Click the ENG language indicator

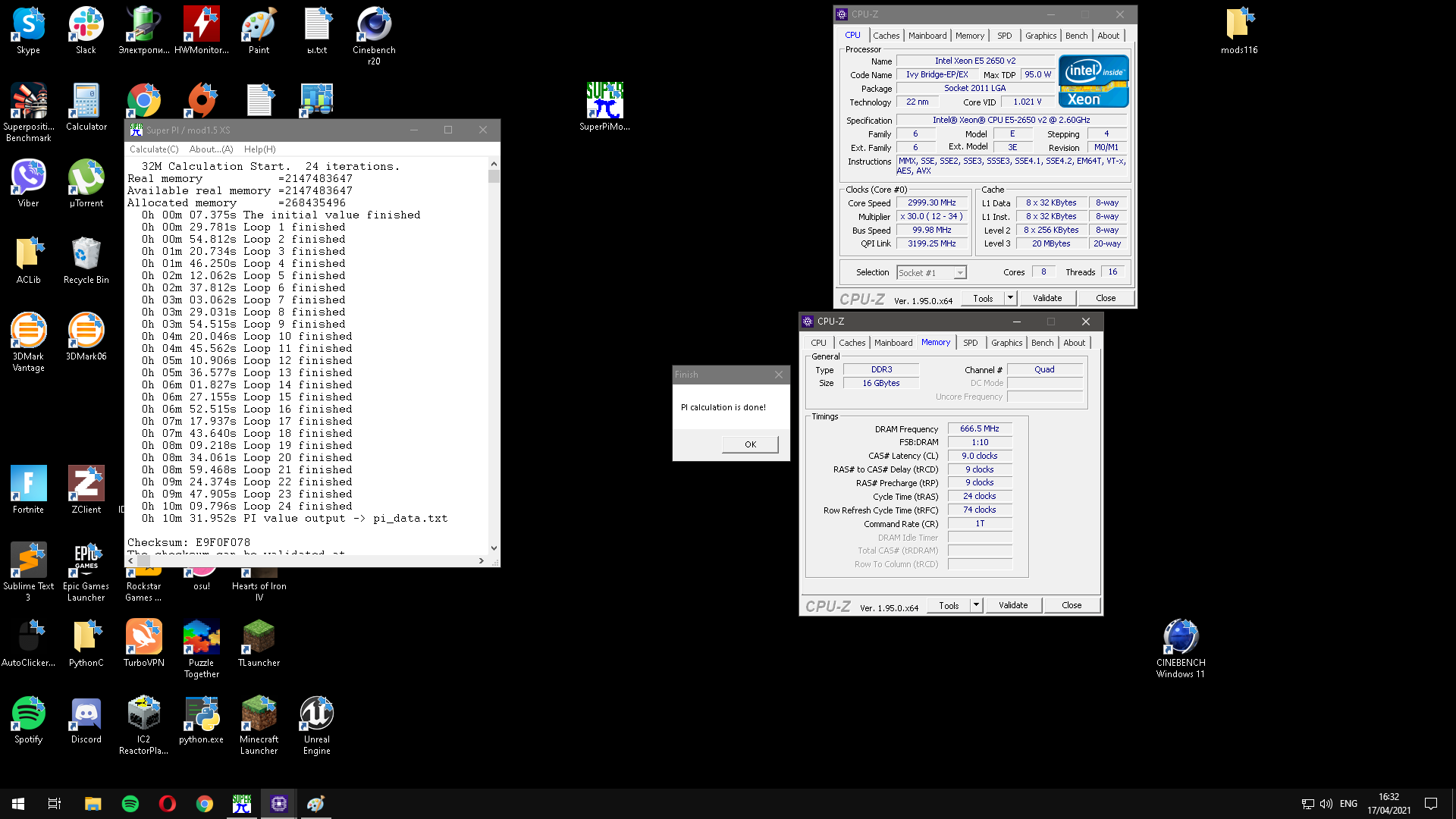(x=1348, y=804)
